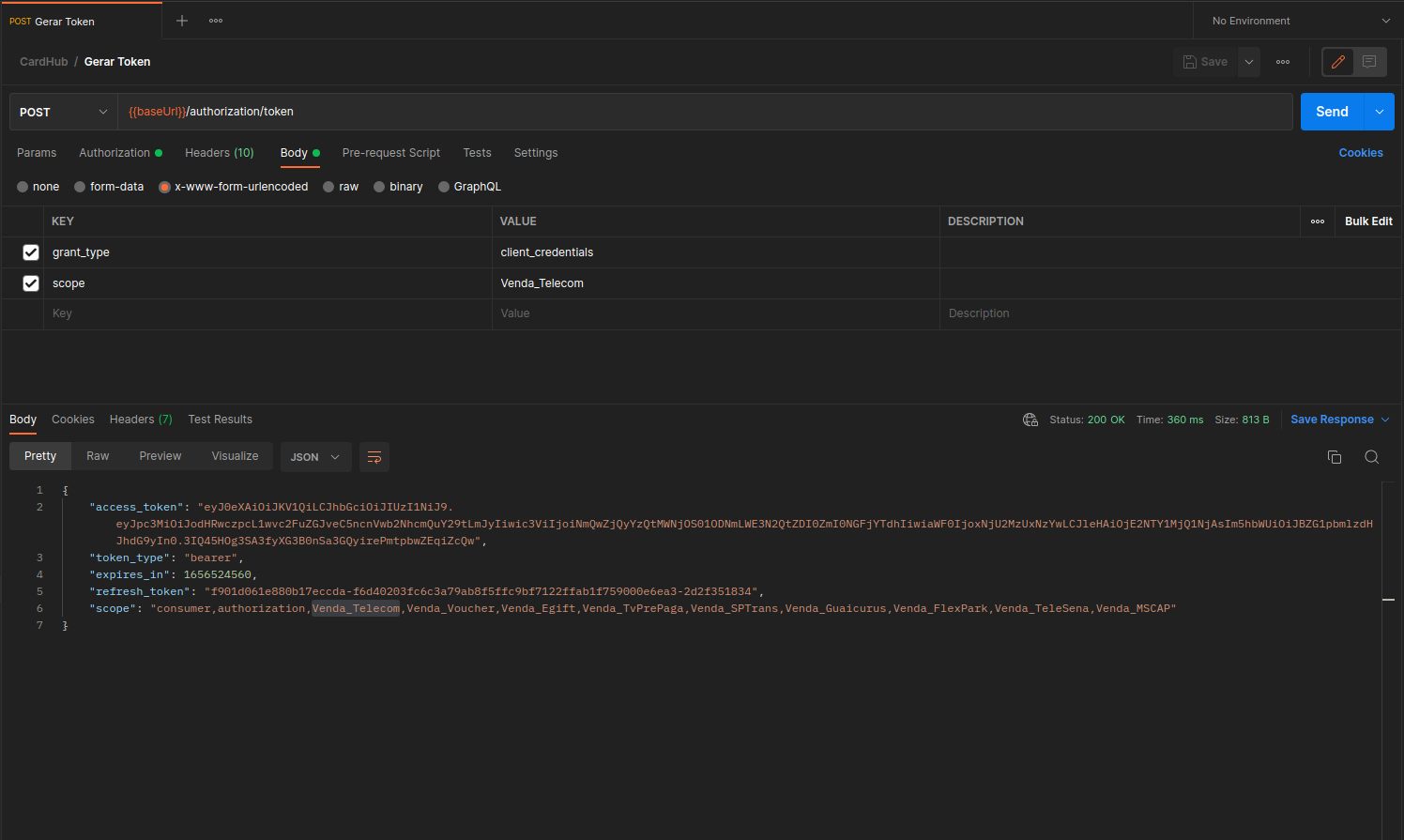1404x840 pixels.
Task: Expand the JSON response format dropdown
Action: [x=315, y=457]
